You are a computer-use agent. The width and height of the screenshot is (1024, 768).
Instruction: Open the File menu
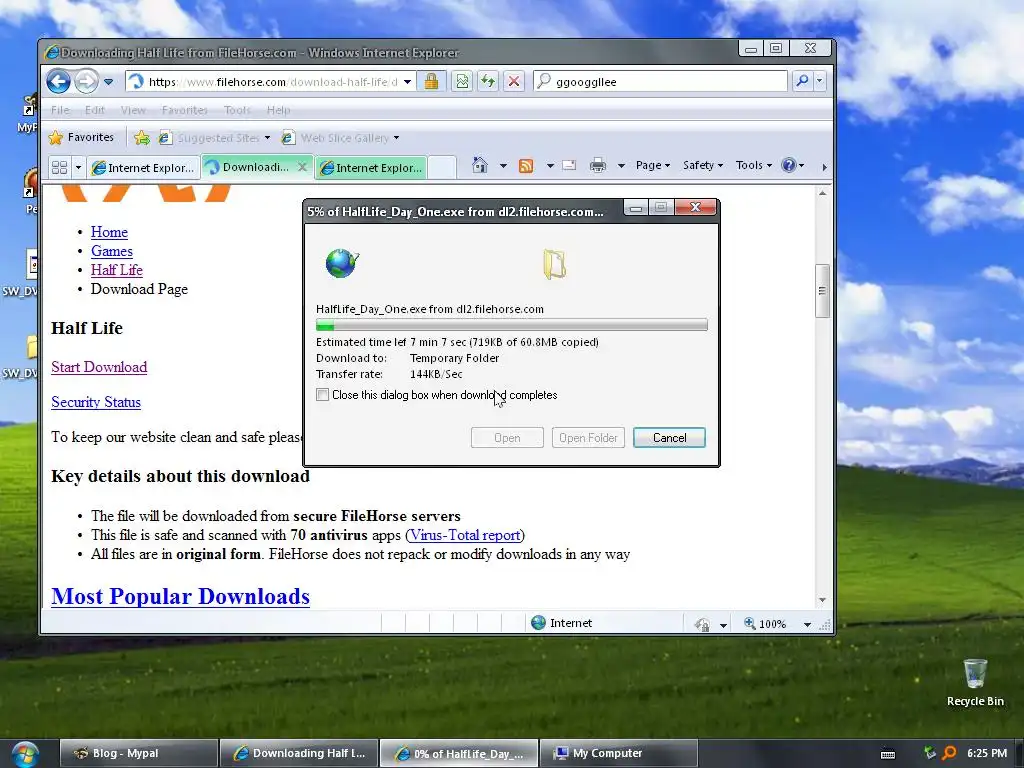pos(60,110)
